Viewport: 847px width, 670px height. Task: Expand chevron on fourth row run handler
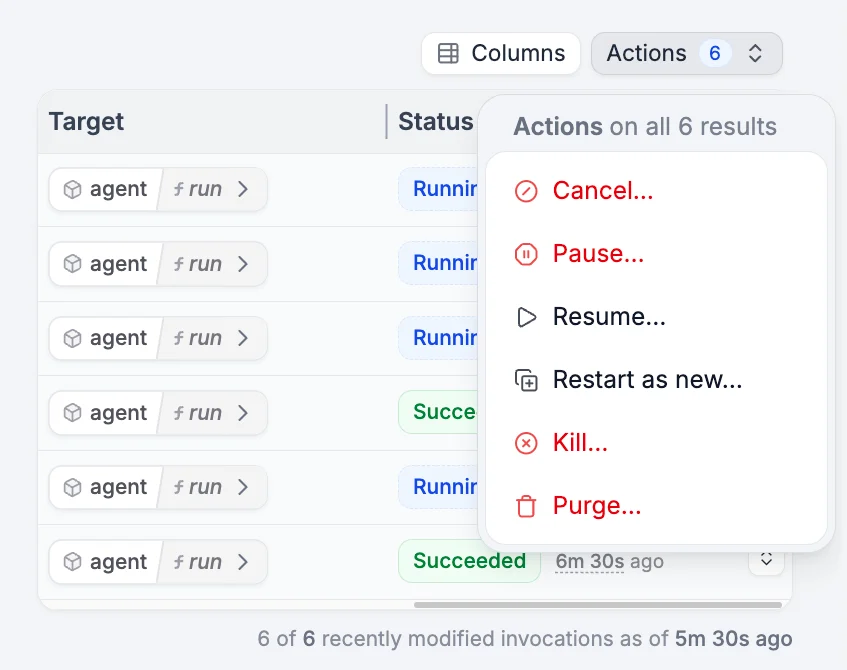243,413
